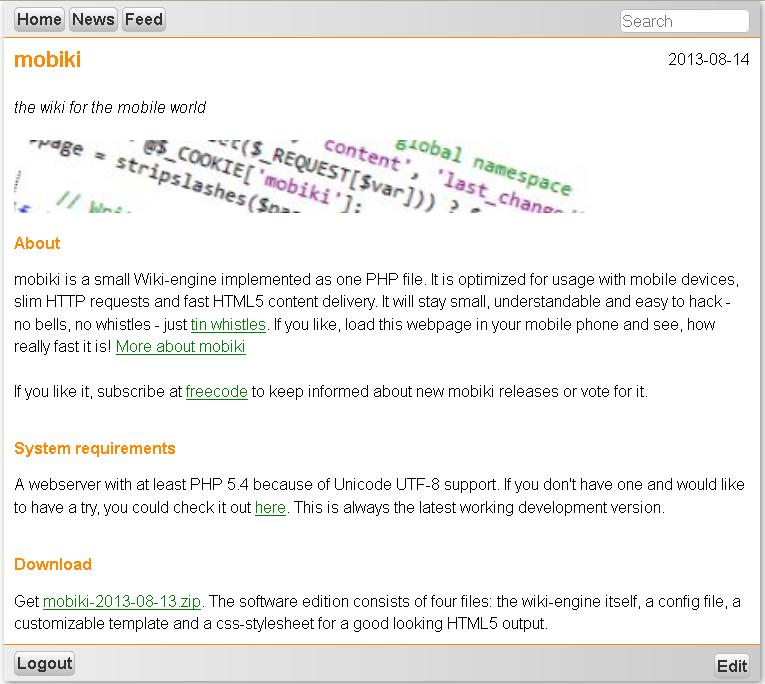Click the paragraph starting 'A webserver with'
The height and width of the screenshot is (684, 765).
coord(379,485)
